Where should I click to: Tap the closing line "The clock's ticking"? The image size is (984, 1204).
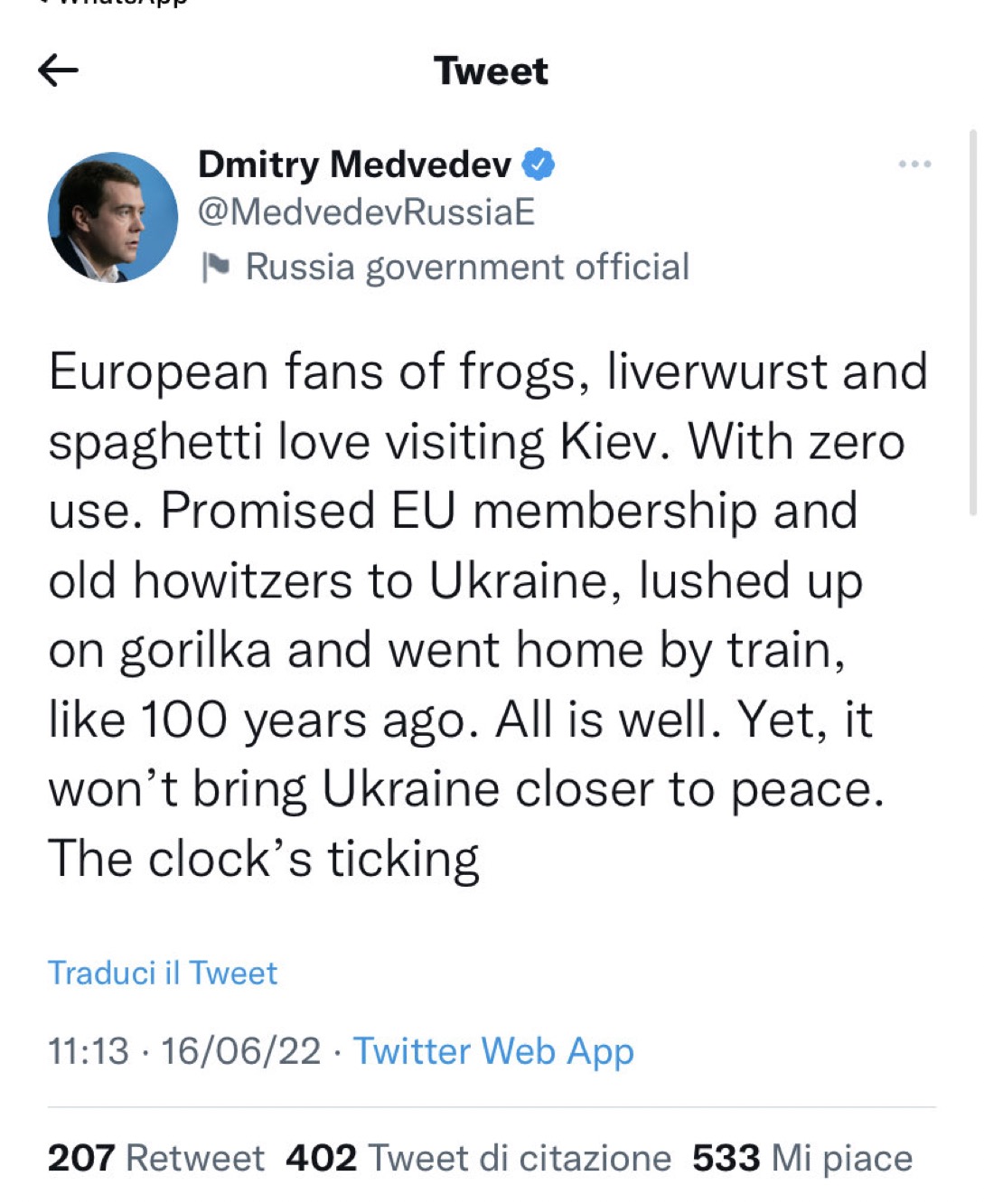[263, 859]
